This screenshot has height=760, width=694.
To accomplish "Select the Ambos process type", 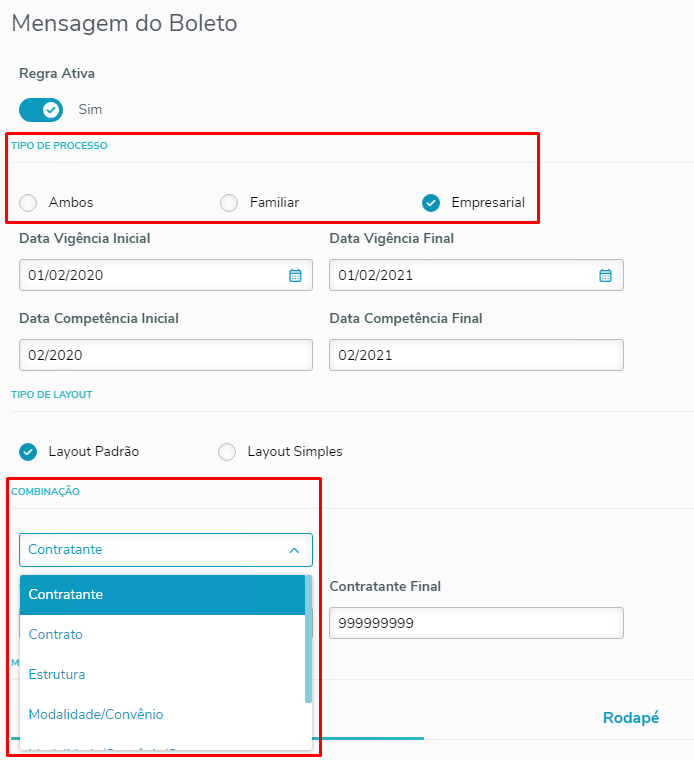I will tap(29, 203).
